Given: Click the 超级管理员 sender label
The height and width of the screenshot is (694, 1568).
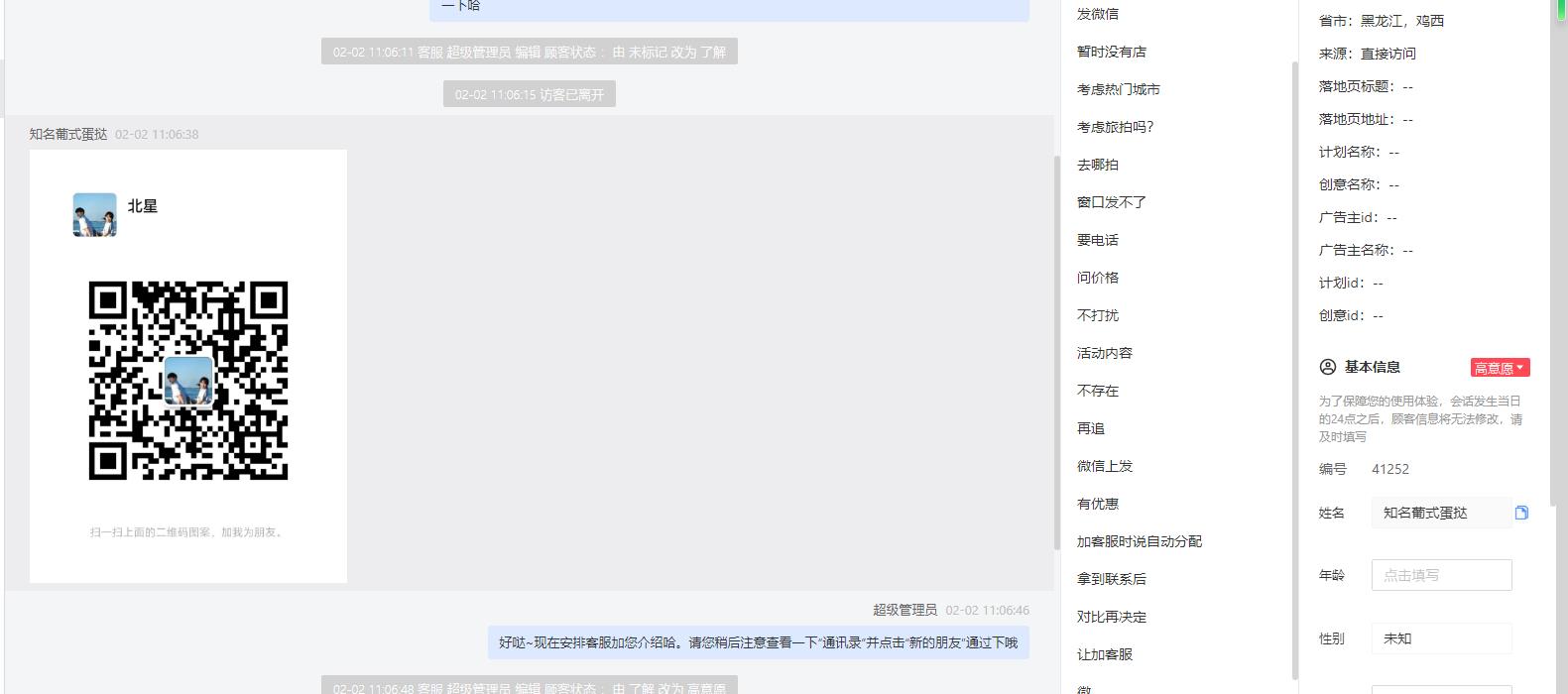Looking at the screenshot, I should point(905,610).
